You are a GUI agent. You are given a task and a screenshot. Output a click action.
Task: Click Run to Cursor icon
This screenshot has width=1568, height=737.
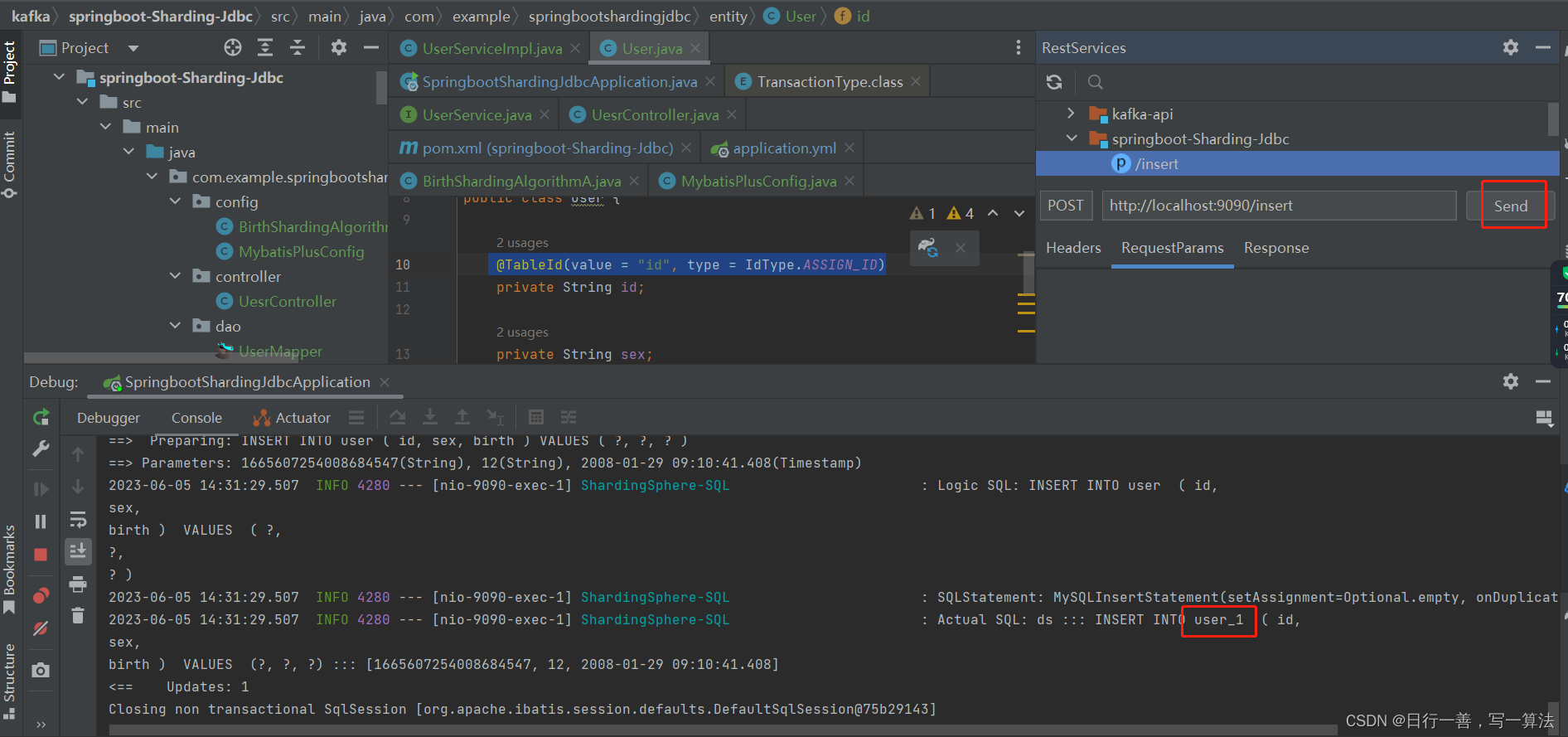tap(496, 417)
